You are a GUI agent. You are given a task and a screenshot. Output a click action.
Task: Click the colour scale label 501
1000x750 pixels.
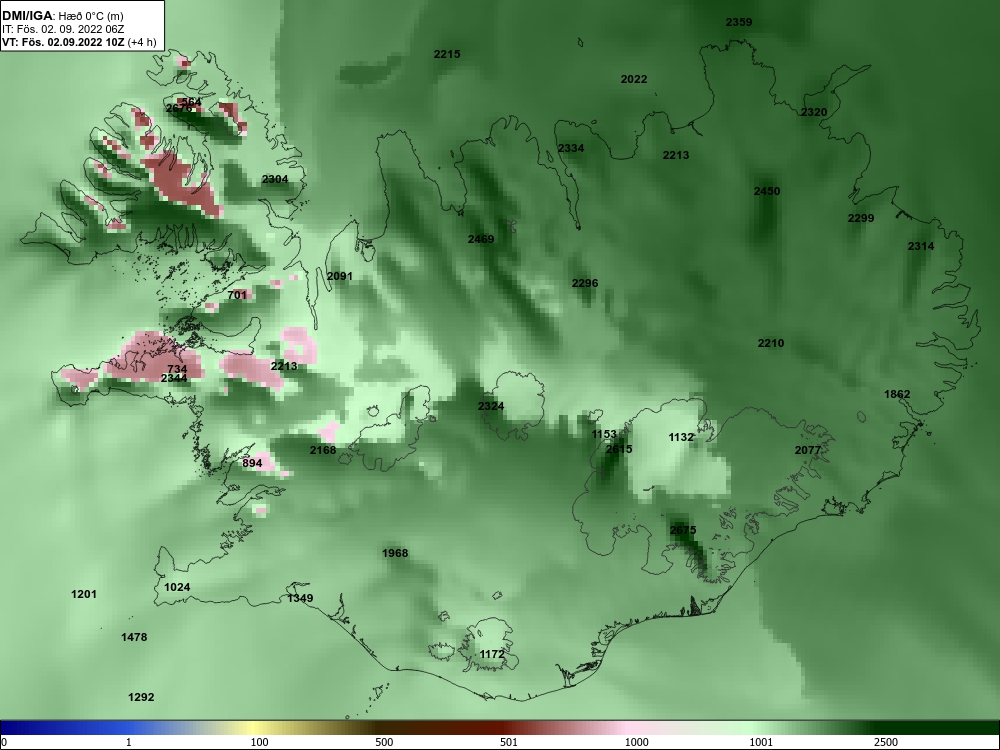509,742
